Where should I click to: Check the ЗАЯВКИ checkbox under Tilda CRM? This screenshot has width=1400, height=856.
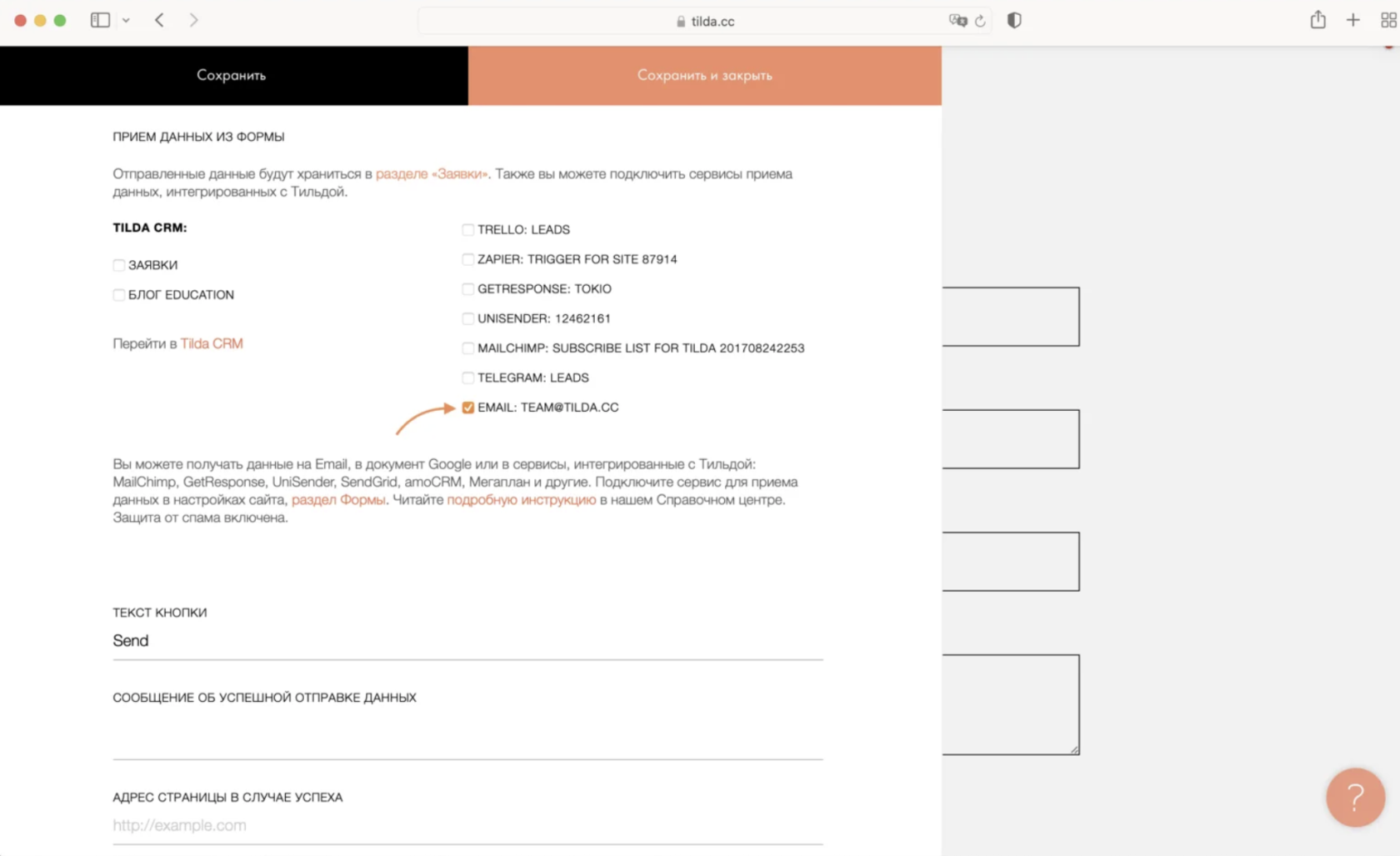pos(119,265)
